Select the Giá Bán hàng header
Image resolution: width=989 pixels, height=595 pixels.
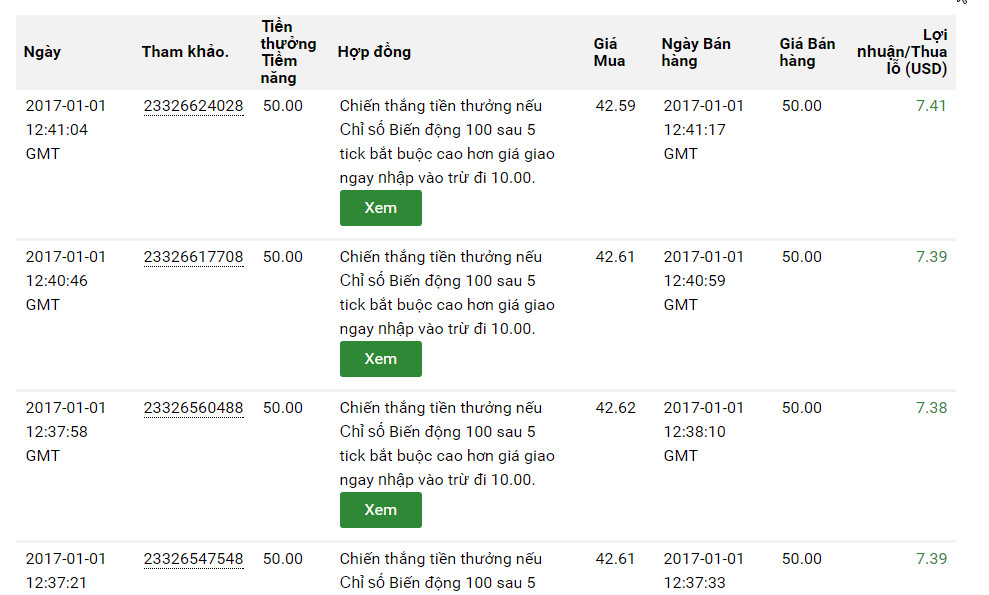[x=807, y=52]
